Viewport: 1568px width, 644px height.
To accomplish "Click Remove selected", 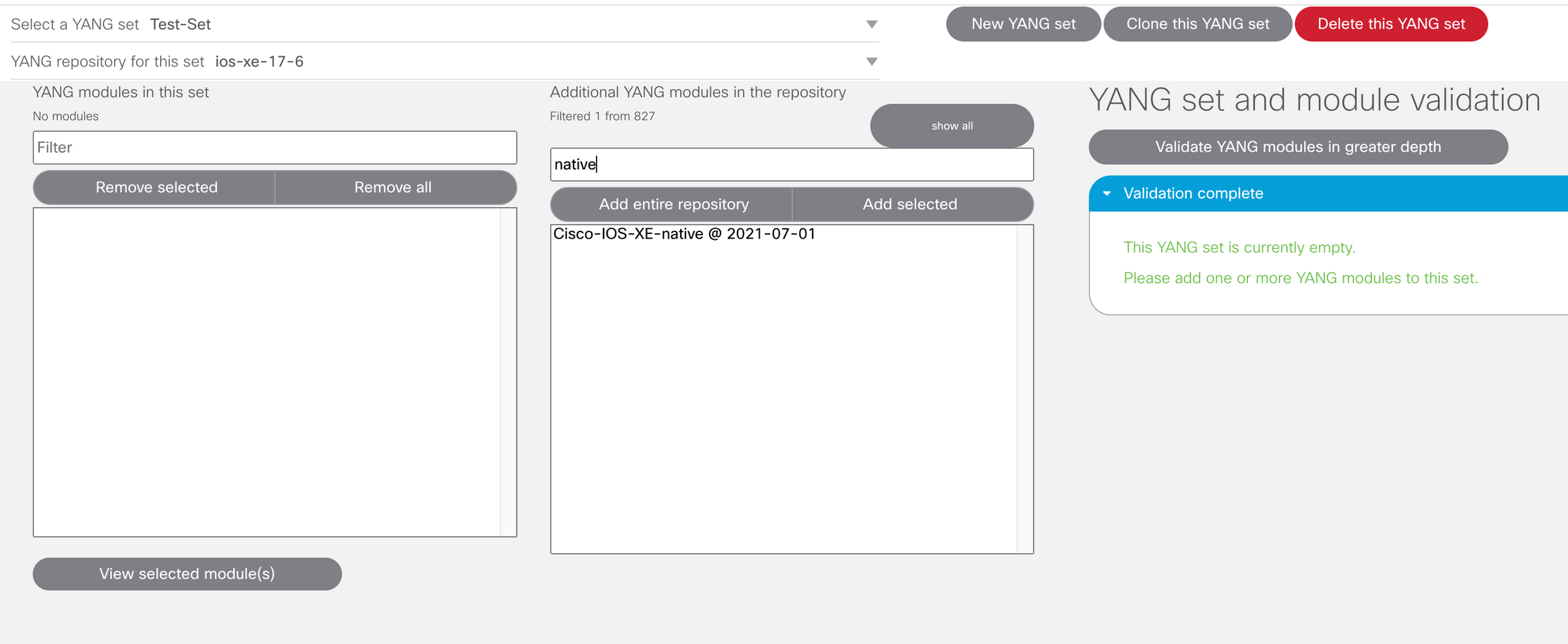I will tap(156, 188).
